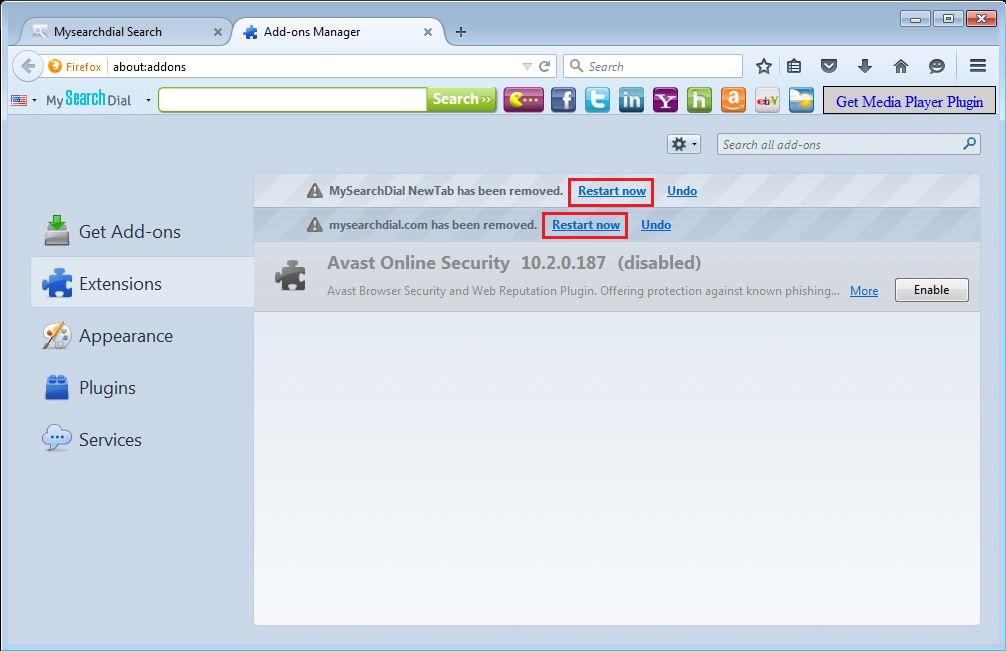Bookmark this page with the star icon

pos(763,66)
